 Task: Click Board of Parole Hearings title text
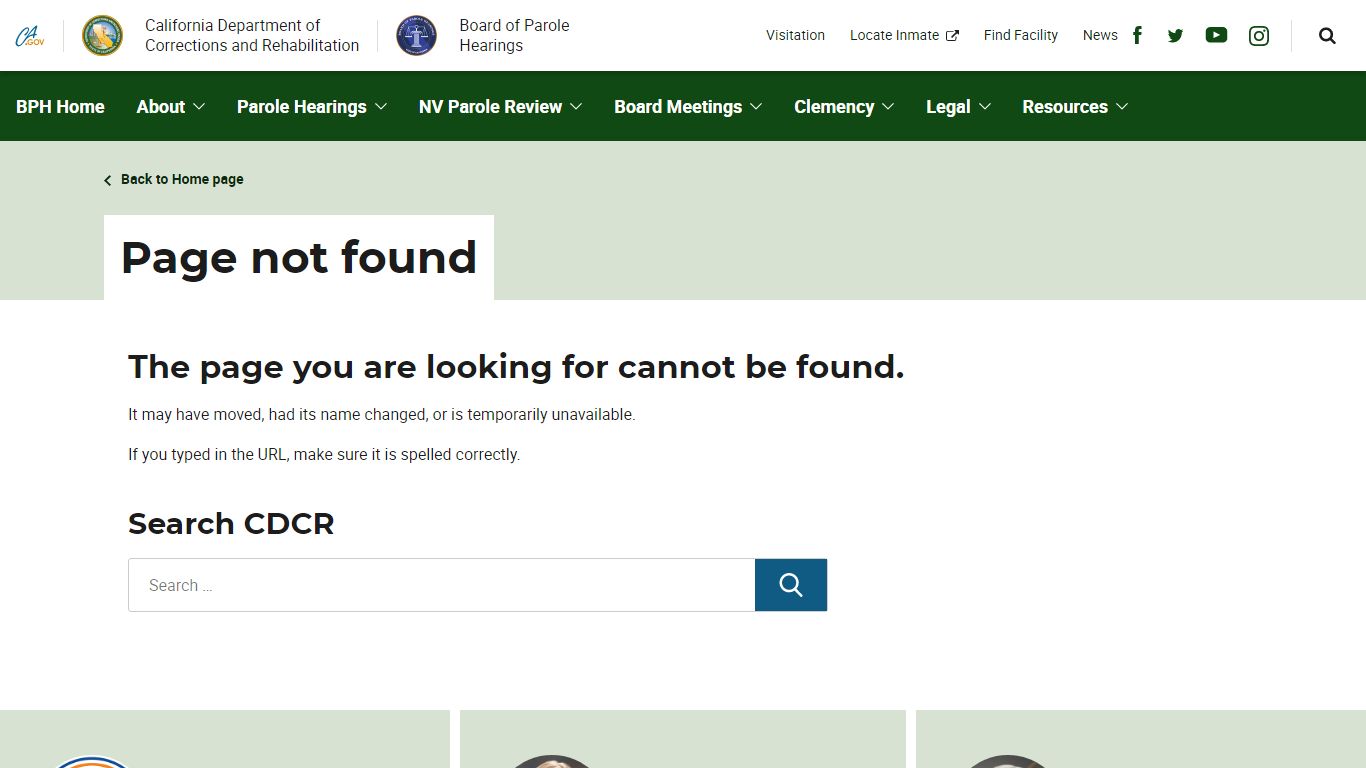[x=514, y=35]
